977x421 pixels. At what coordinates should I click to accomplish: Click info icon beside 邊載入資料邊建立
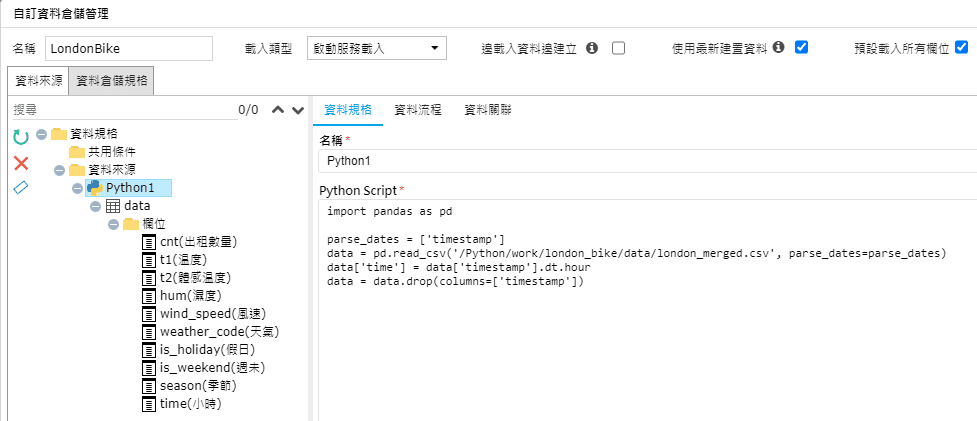click(593, 48)
